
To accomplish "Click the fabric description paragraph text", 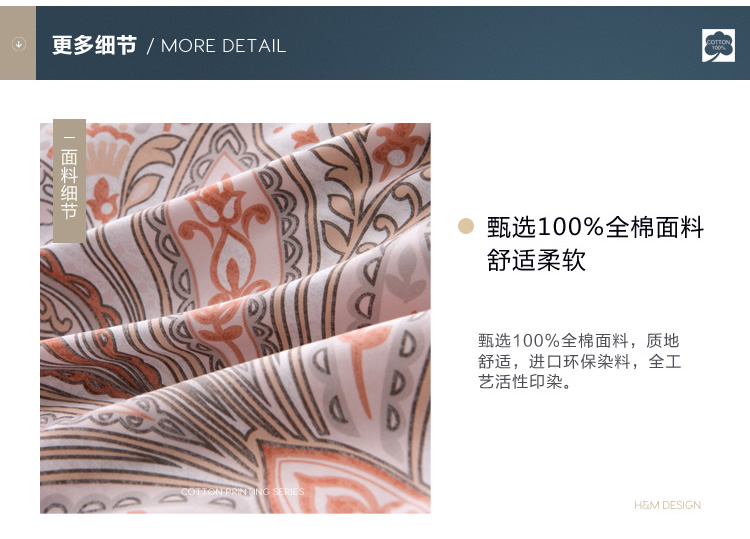I will click(x=579, y=361).
